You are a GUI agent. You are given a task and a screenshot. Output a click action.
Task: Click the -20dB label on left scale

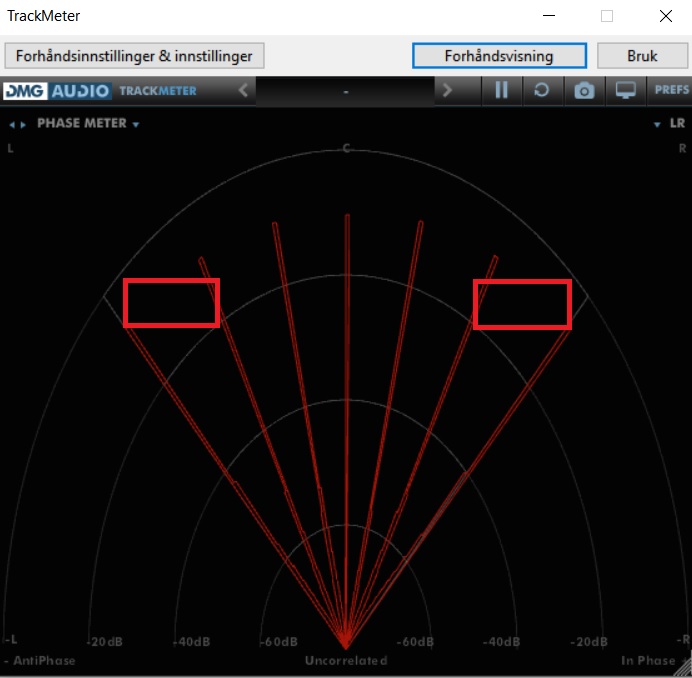[107, 642]
